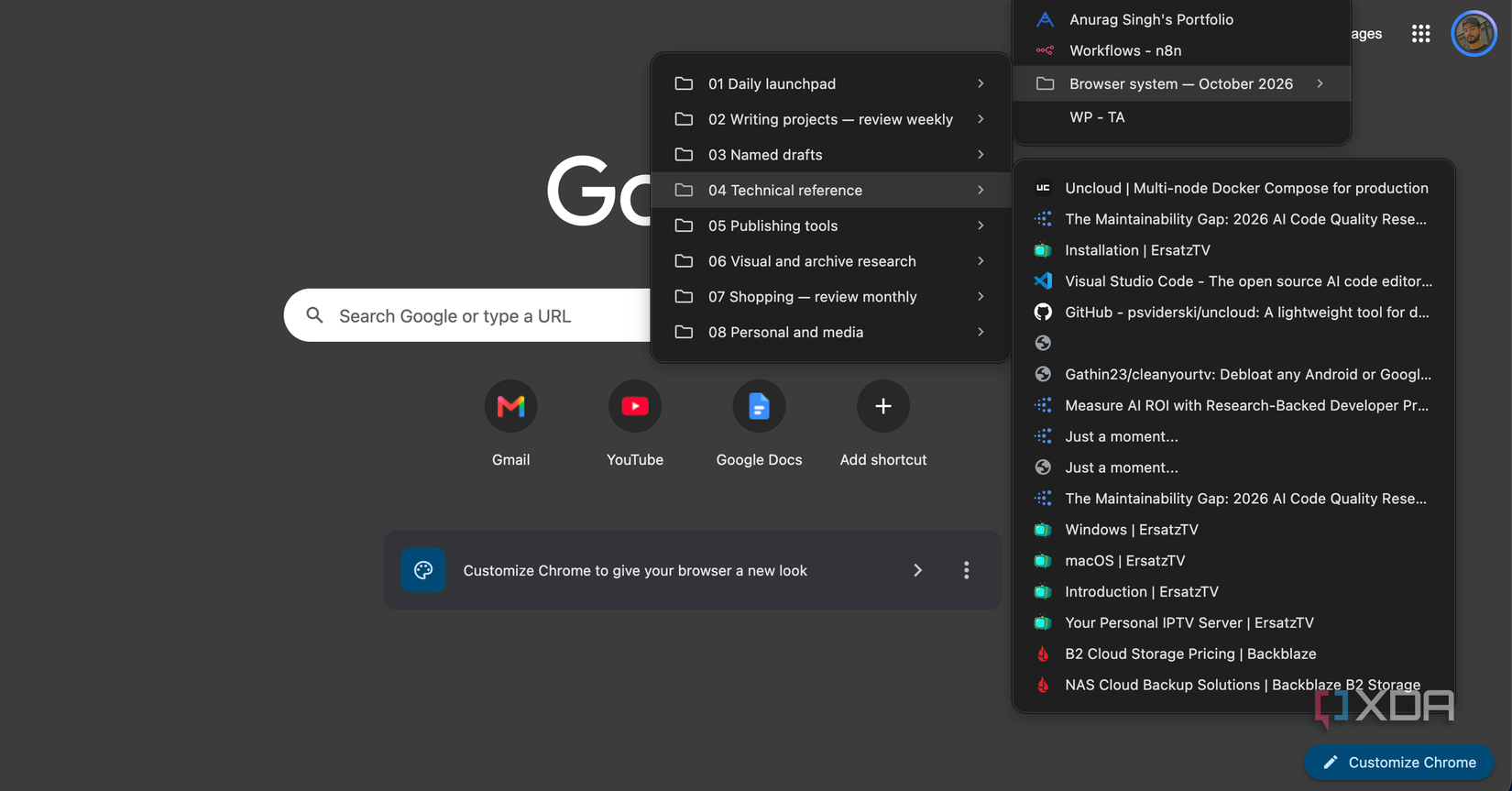Open GitHub psviderski/uncloud bookmark
The image size is (1512, 791).
(x=1233, y=313)
